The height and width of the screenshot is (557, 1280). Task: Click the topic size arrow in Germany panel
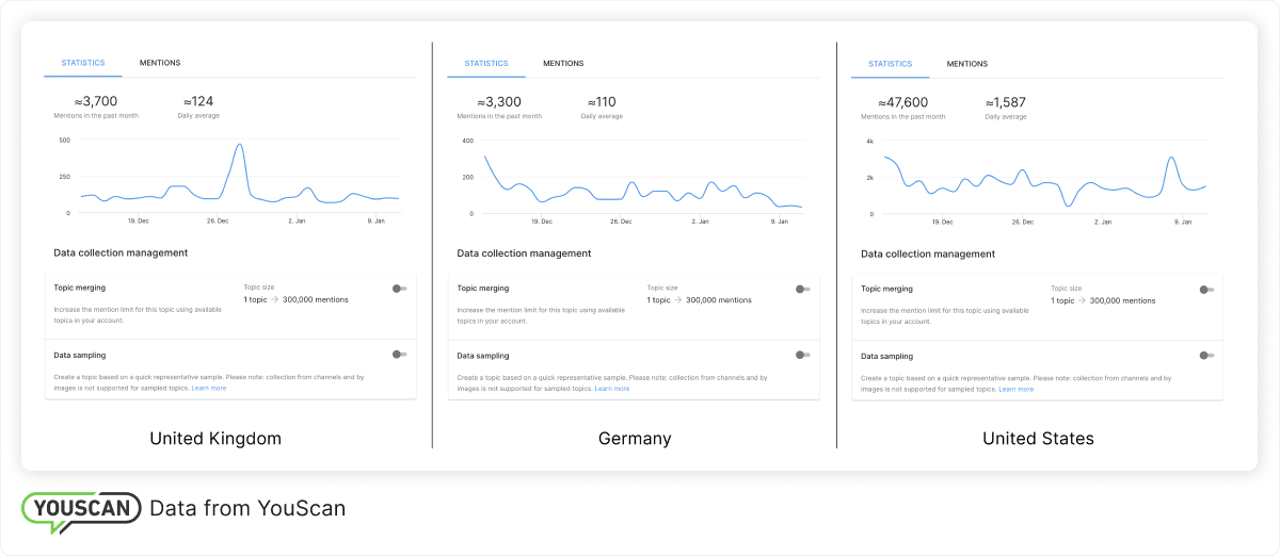click(677, 300)
